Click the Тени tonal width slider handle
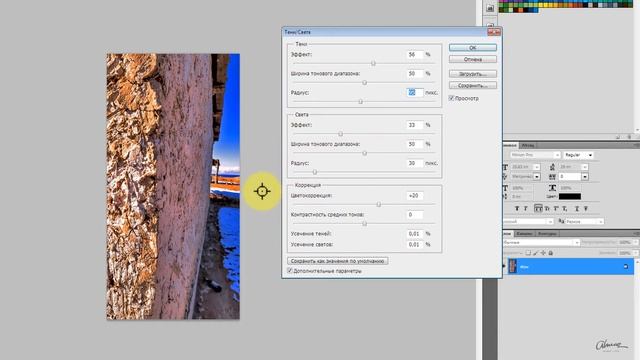 (x=364, y=82)
